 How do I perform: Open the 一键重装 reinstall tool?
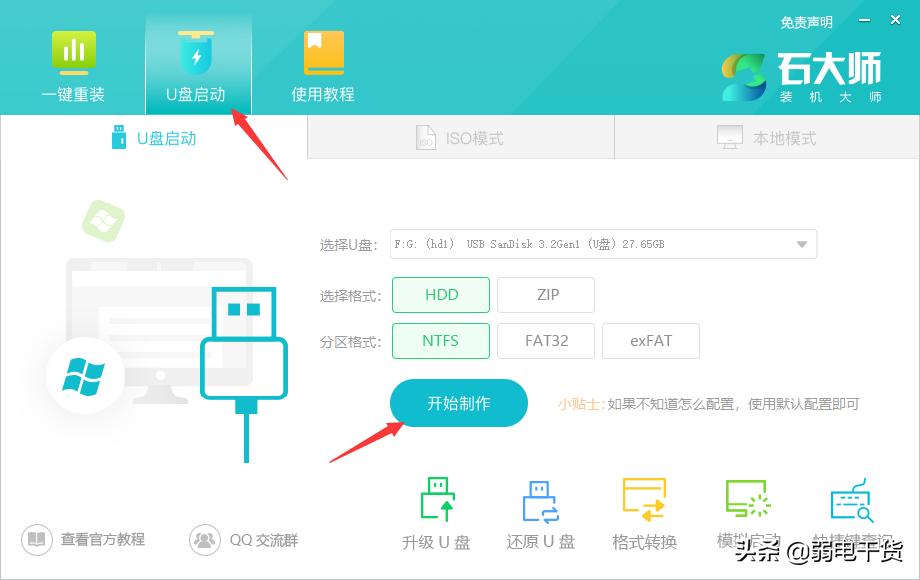coord(72,63)
